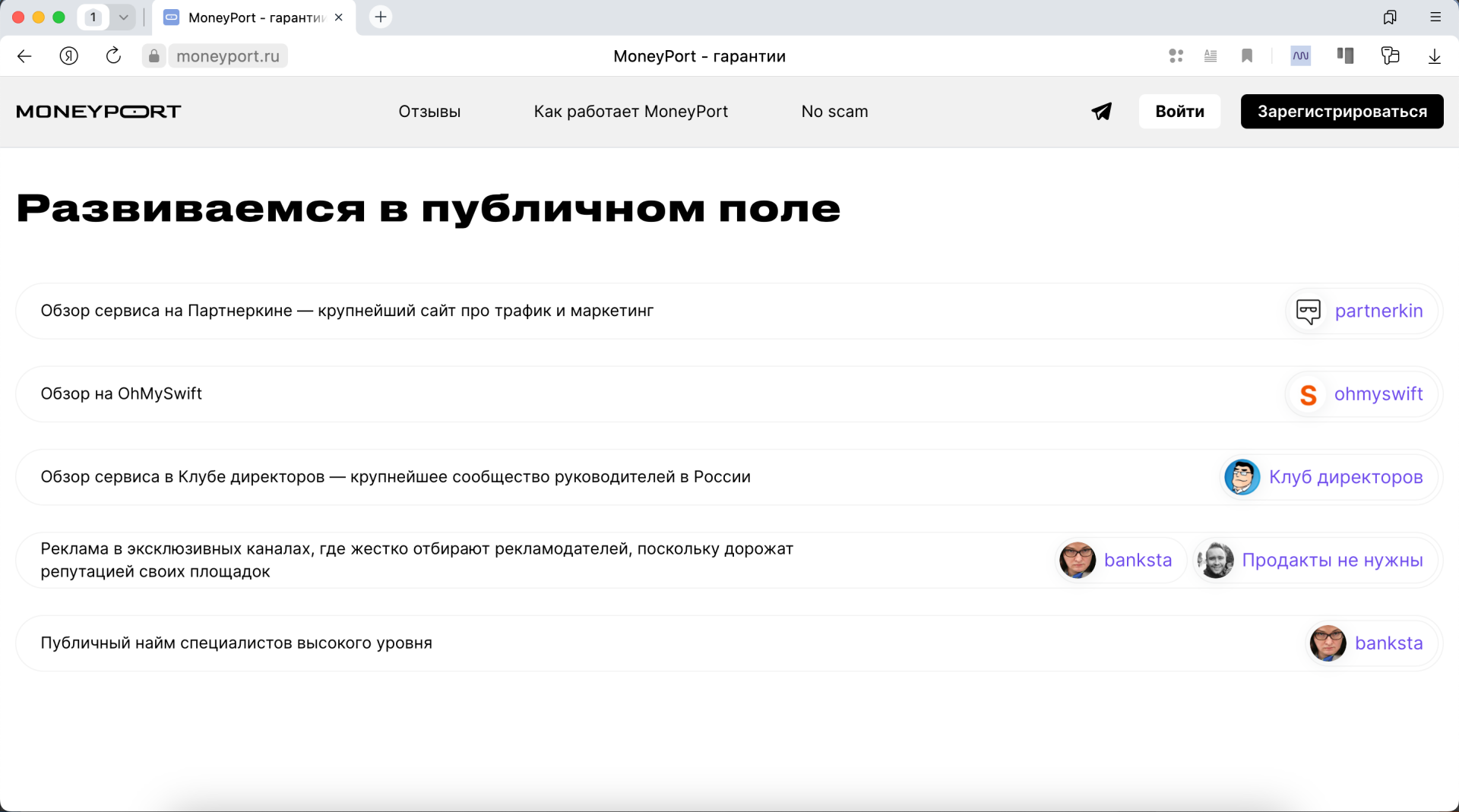Click the partnerkin chat logo icon
This screenshot has width=1459, height=812.
(x=1309, y=311)
